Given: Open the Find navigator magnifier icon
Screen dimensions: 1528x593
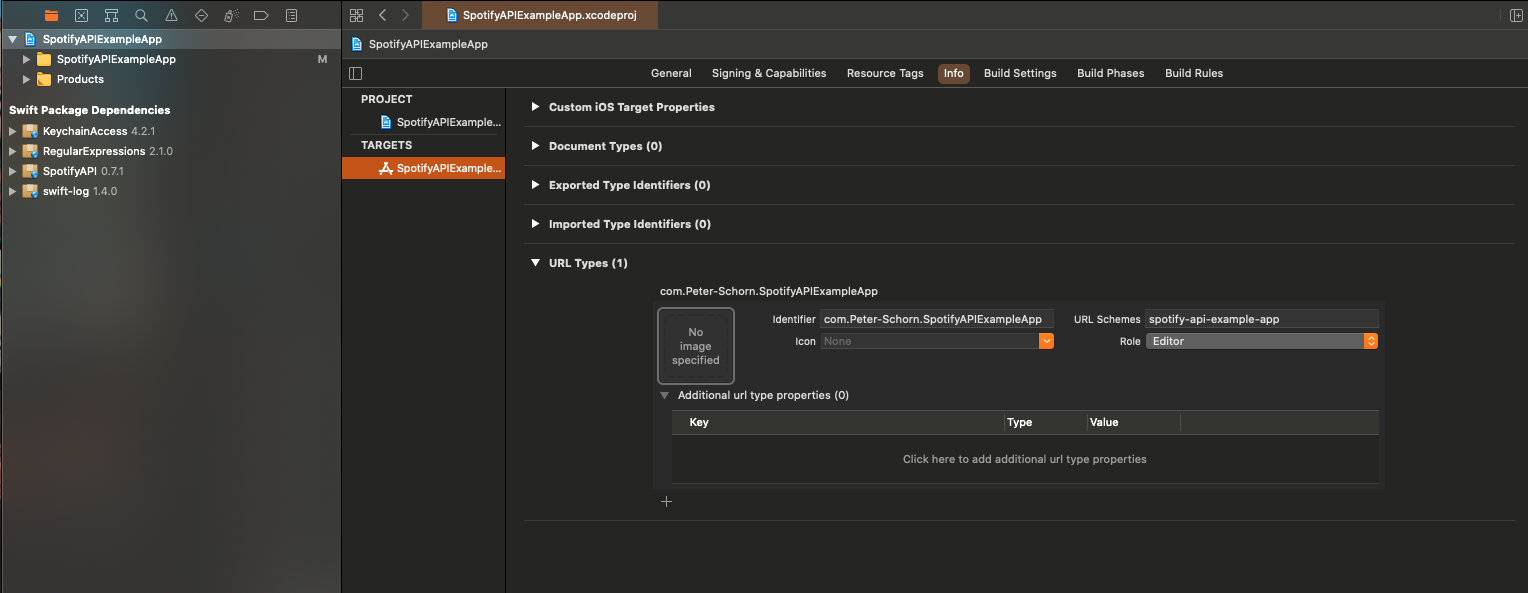Looking at the screenshot, I should click(x=141, y=15).
